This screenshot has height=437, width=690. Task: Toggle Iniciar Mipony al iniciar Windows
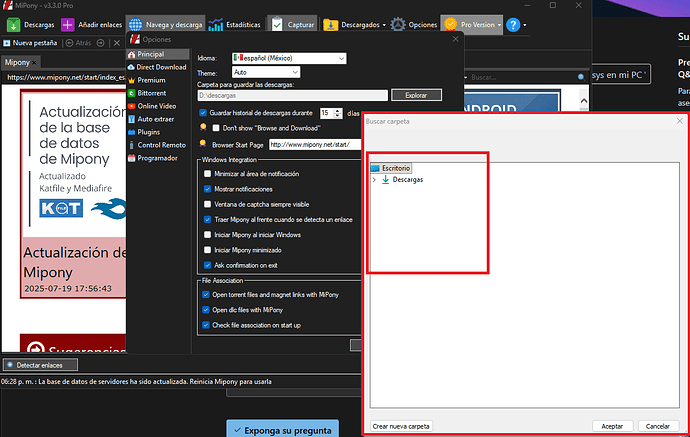[206, 235]
